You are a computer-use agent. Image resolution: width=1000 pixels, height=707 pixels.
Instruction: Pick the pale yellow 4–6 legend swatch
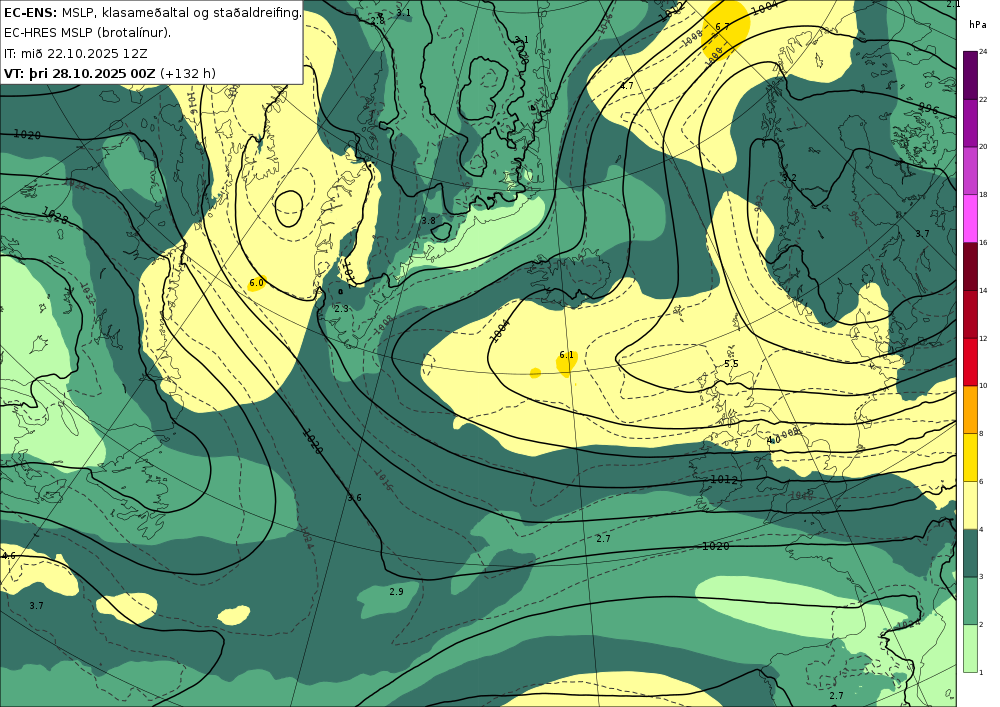tap(970, 506)
